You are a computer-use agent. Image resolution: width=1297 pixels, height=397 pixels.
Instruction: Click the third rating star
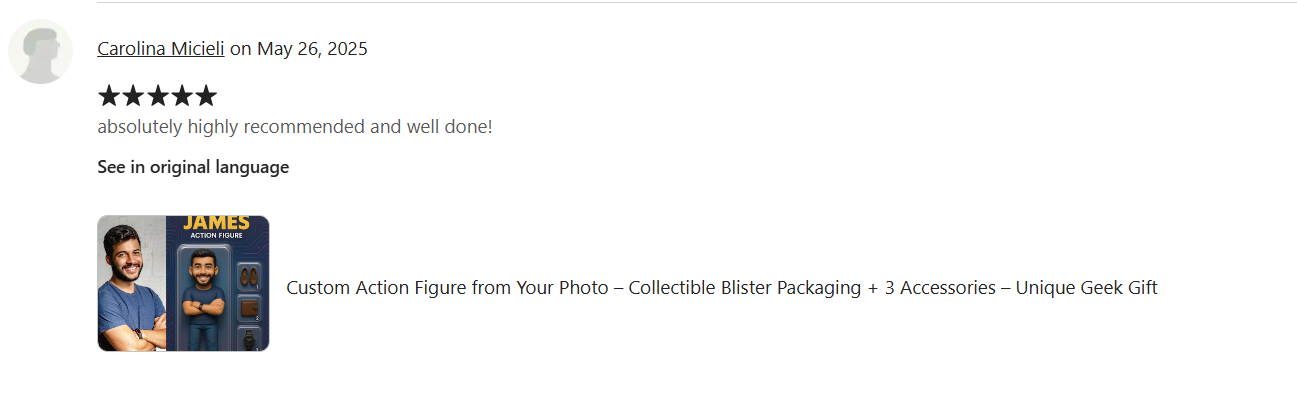[x=157, y=96]
